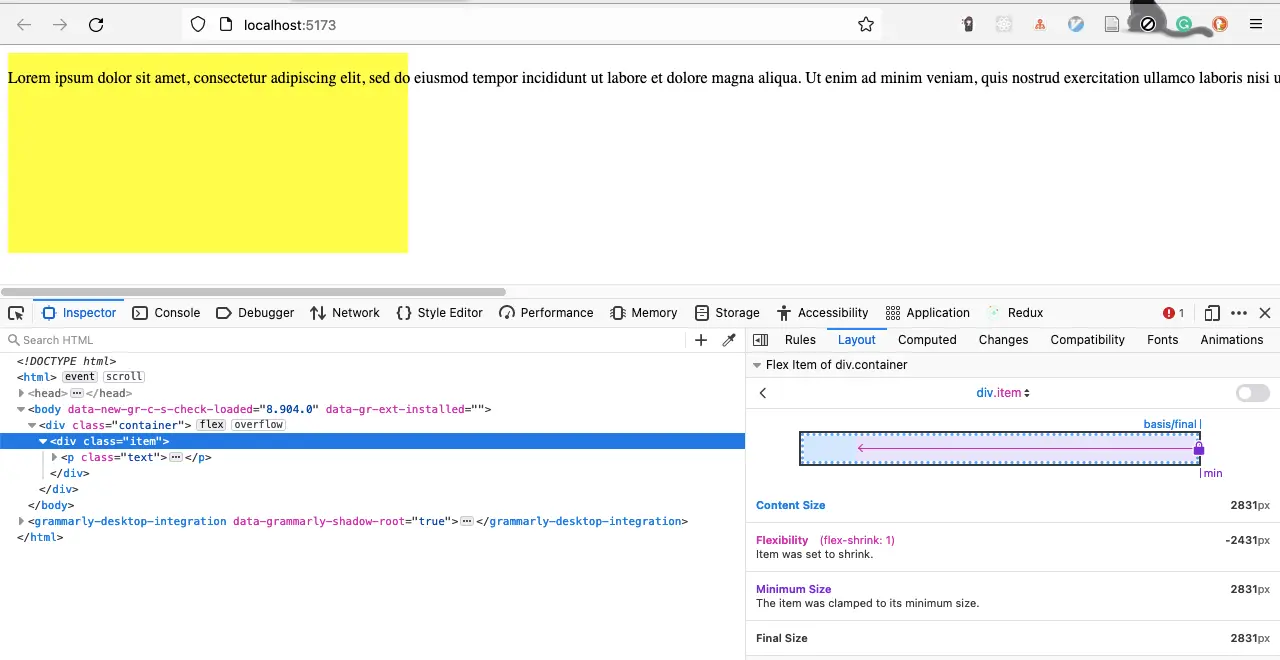Toggle the scroll badge on html element
Screen dimensions: 1280x660
point(124,377)
